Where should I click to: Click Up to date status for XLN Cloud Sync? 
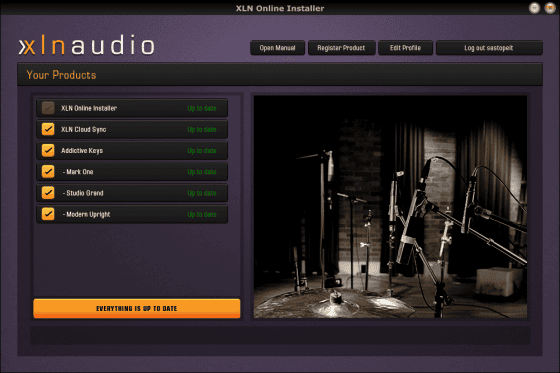(202, 129)
